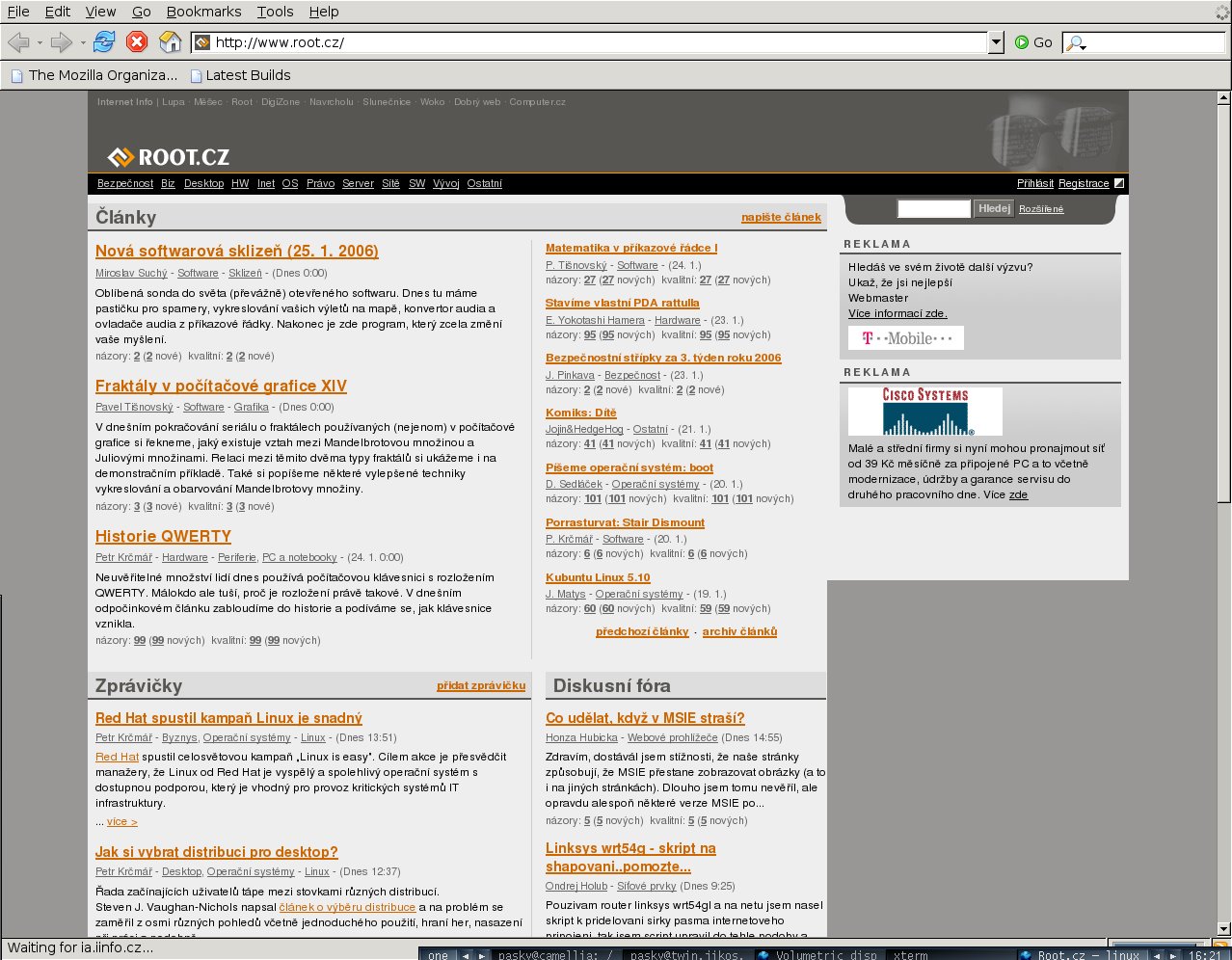
Task: Open Jak si vybrat distribuci pro desktop?
Action: tap(217, 852)
